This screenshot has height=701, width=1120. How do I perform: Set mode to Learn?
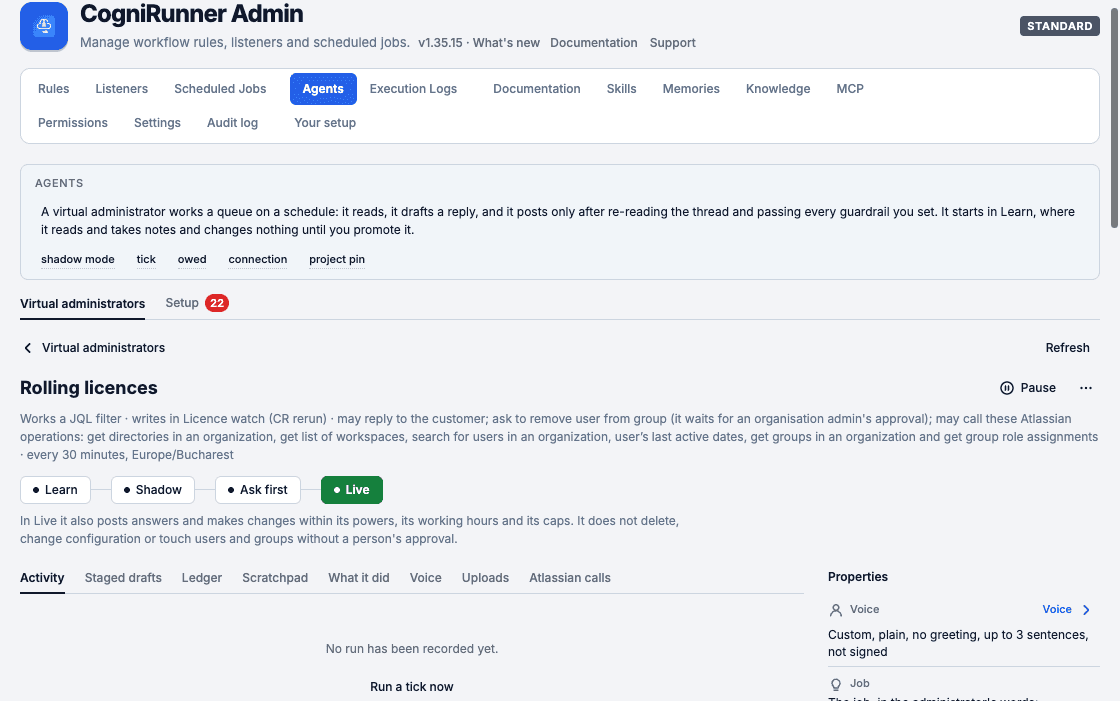[55, 490]
